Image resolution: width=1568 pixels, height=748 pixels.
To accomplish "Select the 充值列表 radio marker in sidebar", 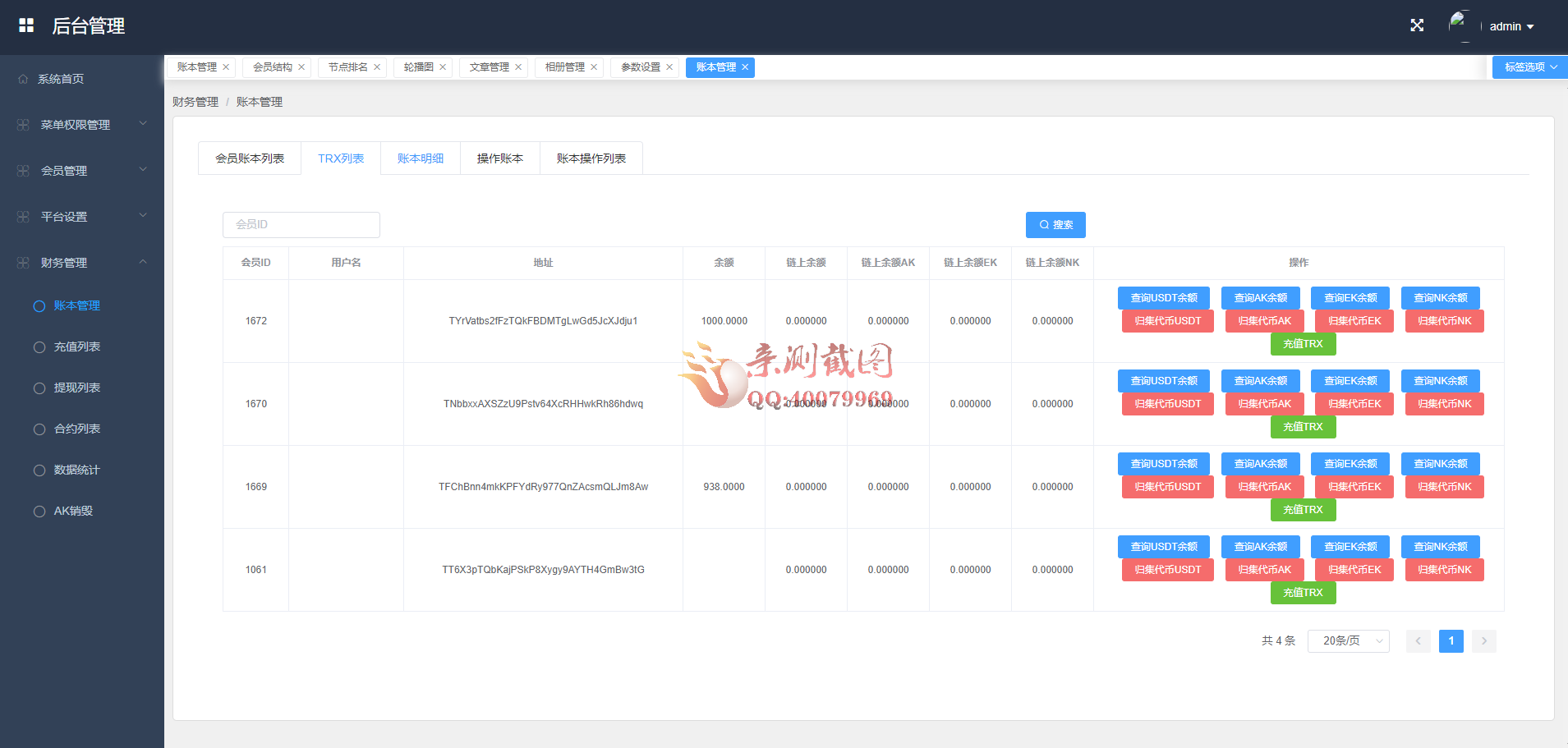I will pyautogui.click(x=39, y=346).
